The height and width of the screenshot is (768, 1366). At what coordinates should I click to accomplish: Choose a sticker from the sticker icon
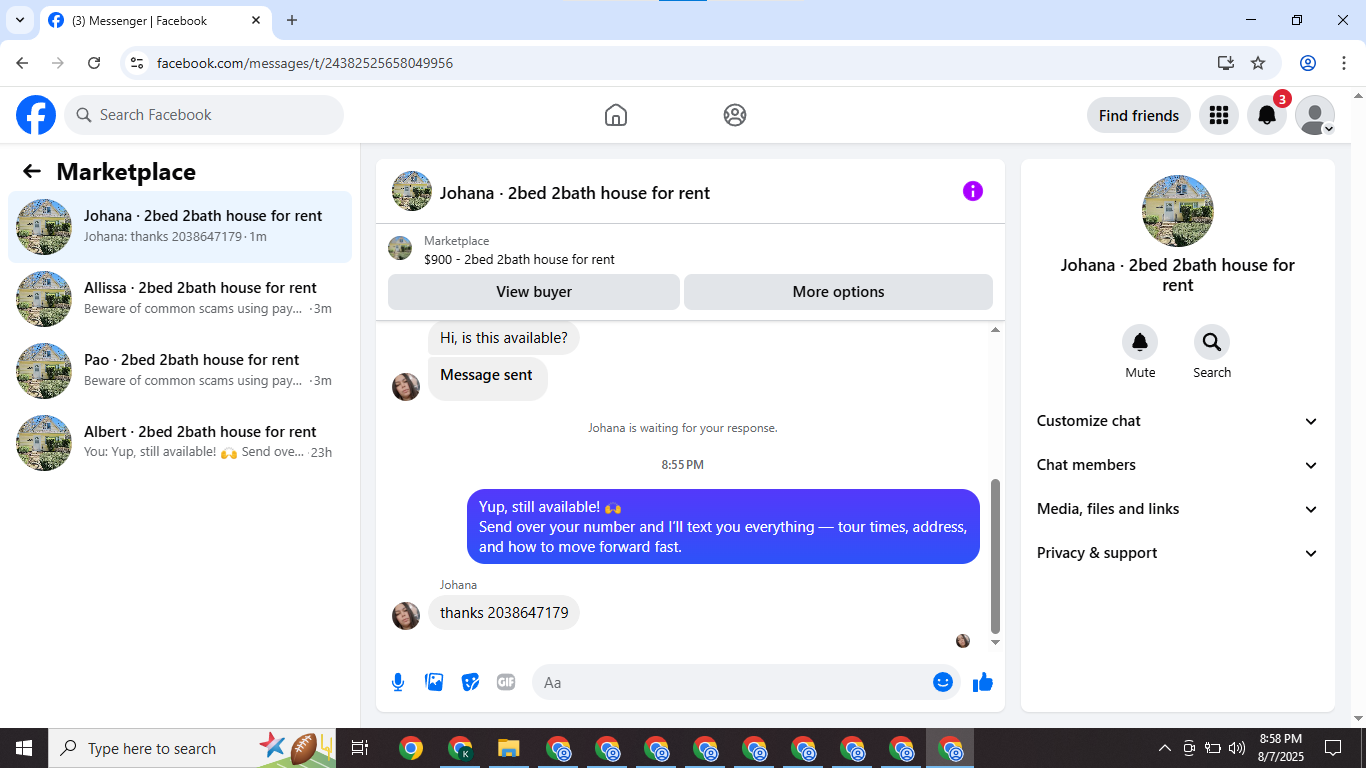click(470, 682)
